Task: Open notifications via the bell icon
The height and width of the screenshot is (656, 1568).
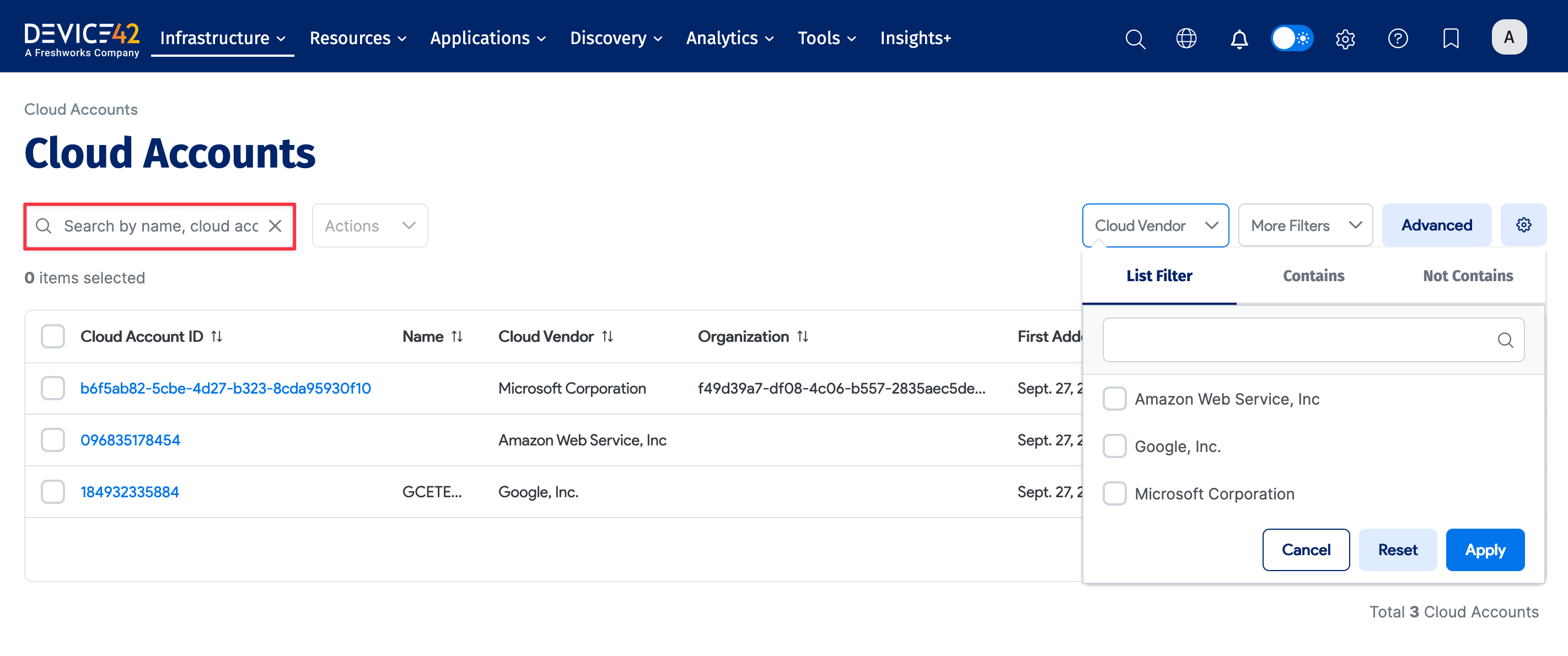Action: click(x=1239, y=39)
